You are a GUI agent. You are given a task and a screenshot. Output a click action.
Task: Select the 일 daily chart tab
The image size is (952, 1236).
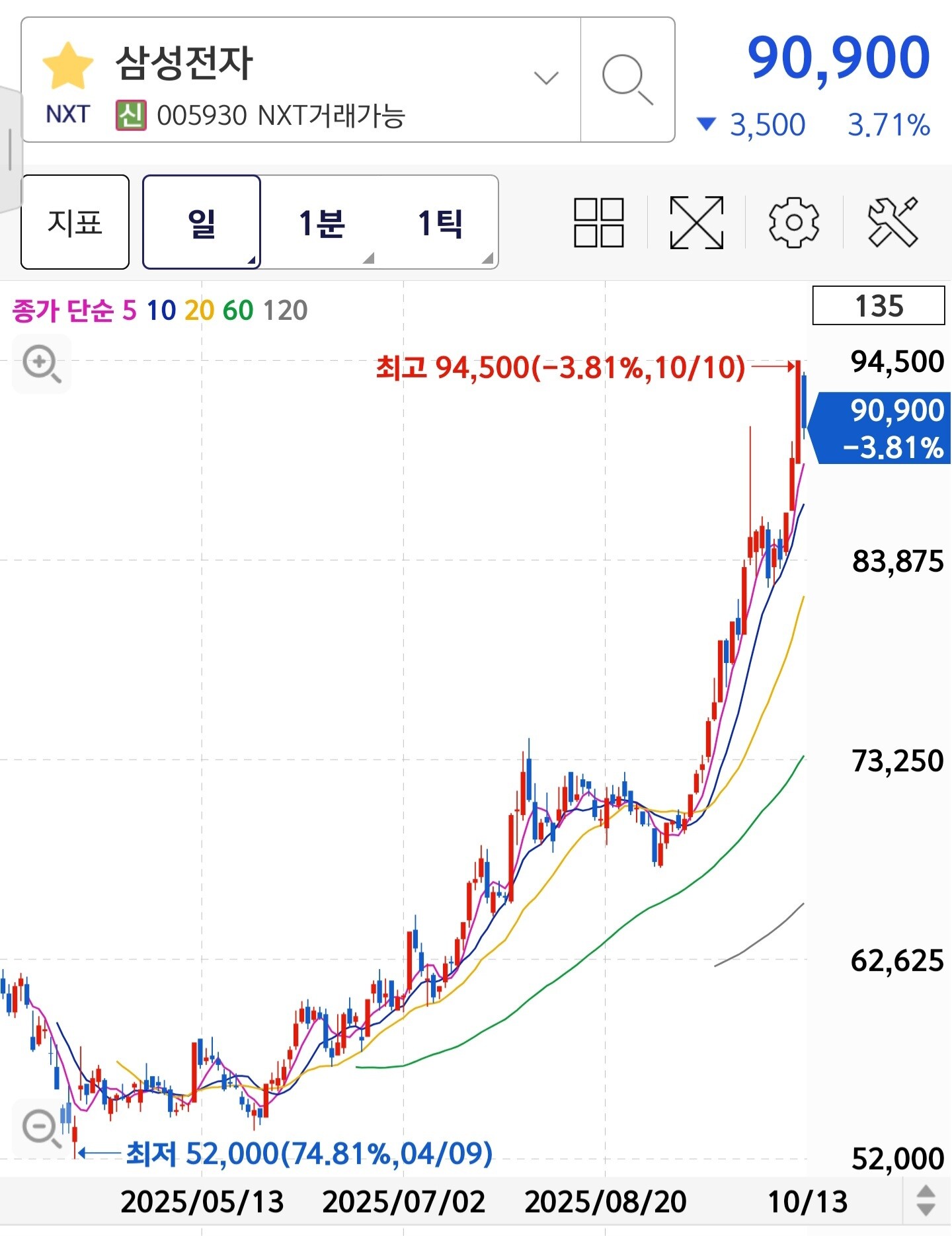coord(202,222)
